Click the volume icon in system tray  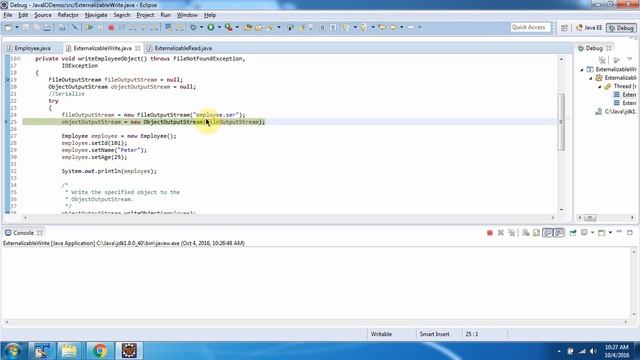click(593, 351)
